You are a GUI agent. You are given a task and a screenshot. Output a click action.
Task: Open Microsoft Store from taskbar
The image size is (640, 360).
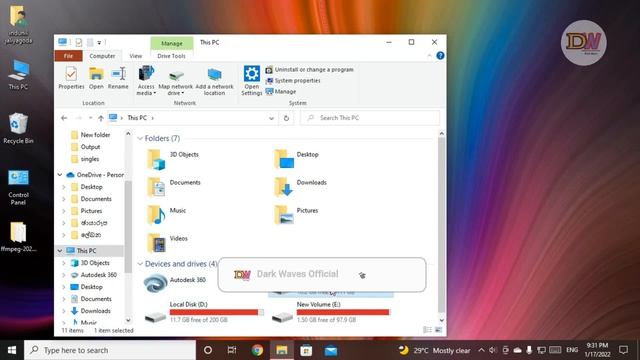pyautogui.click(x=306, y=350)
